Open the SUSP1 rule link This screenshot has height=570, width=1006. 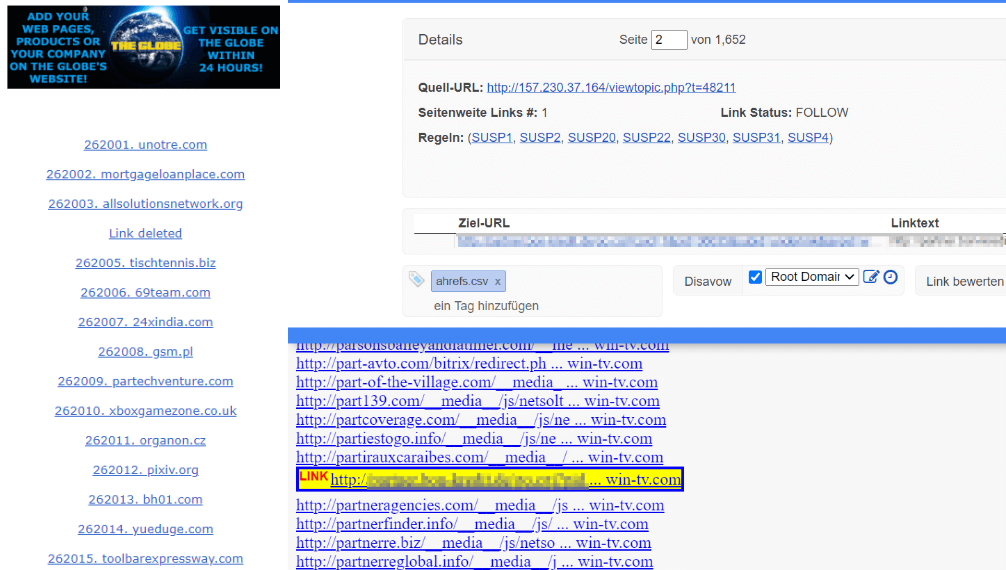tap(492, 137)
